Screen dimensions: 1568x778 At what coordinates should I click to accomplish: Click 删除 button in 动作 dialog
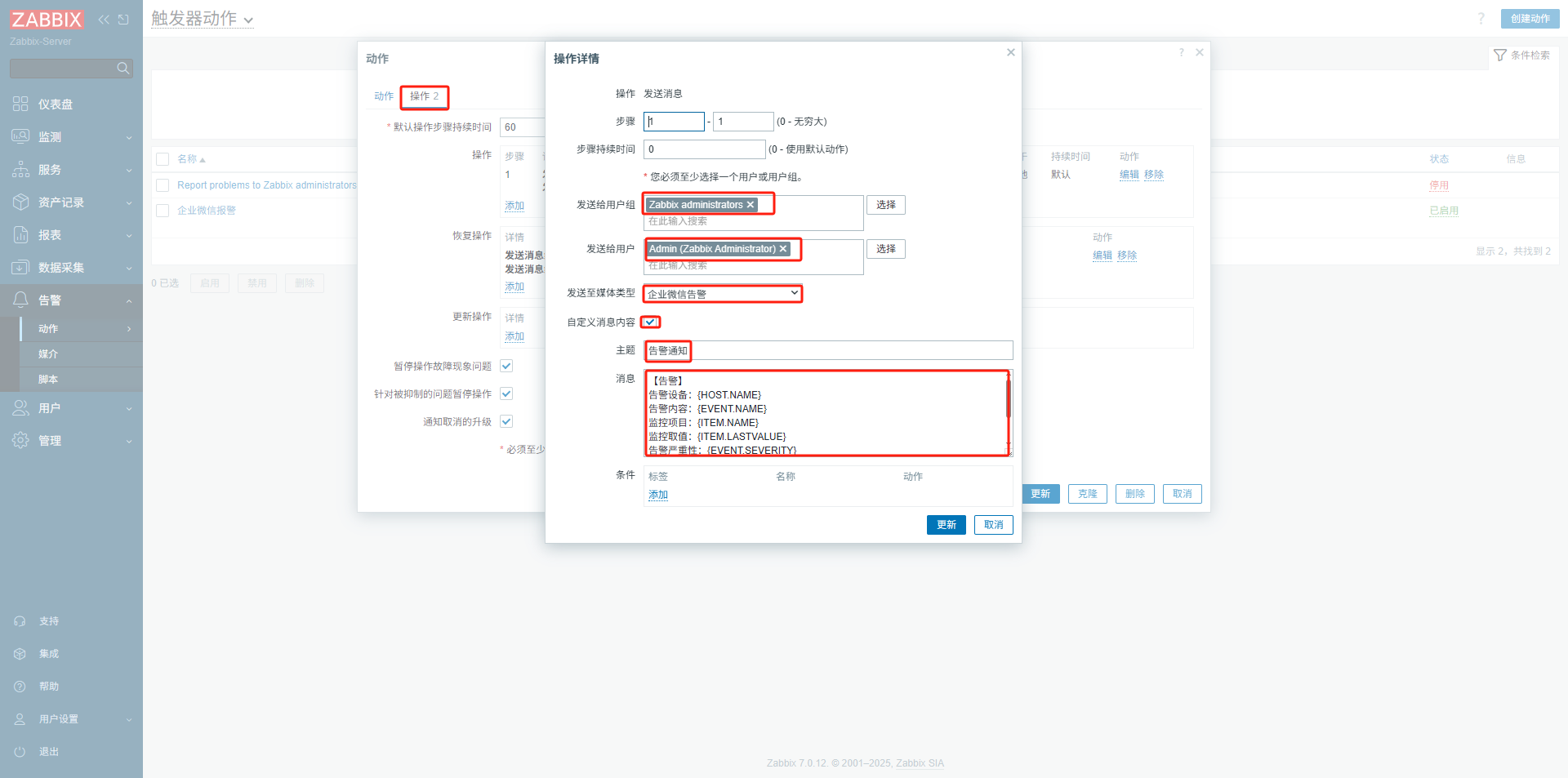coord(1135,494)
